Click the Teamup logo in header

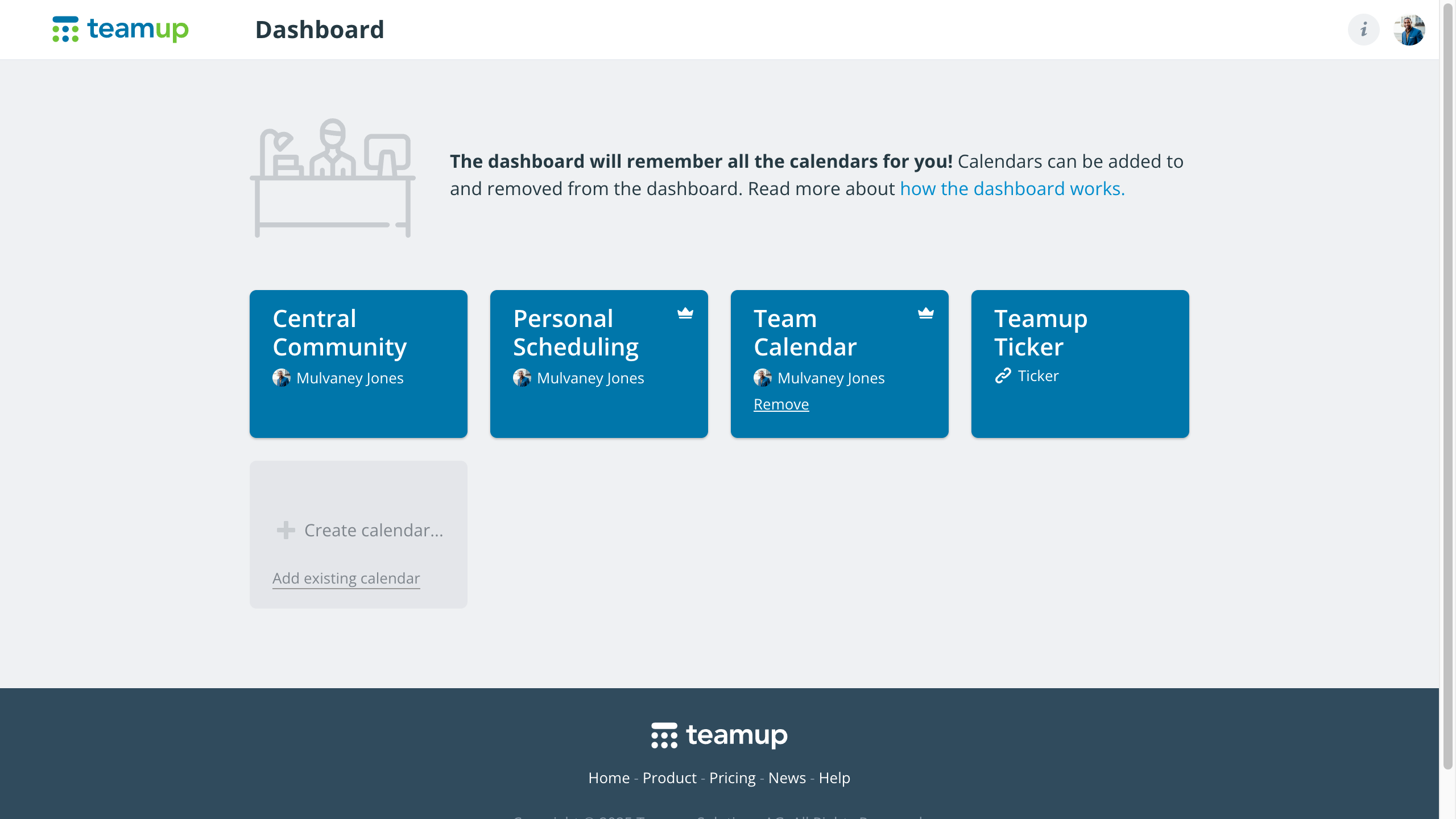[121, 30]
